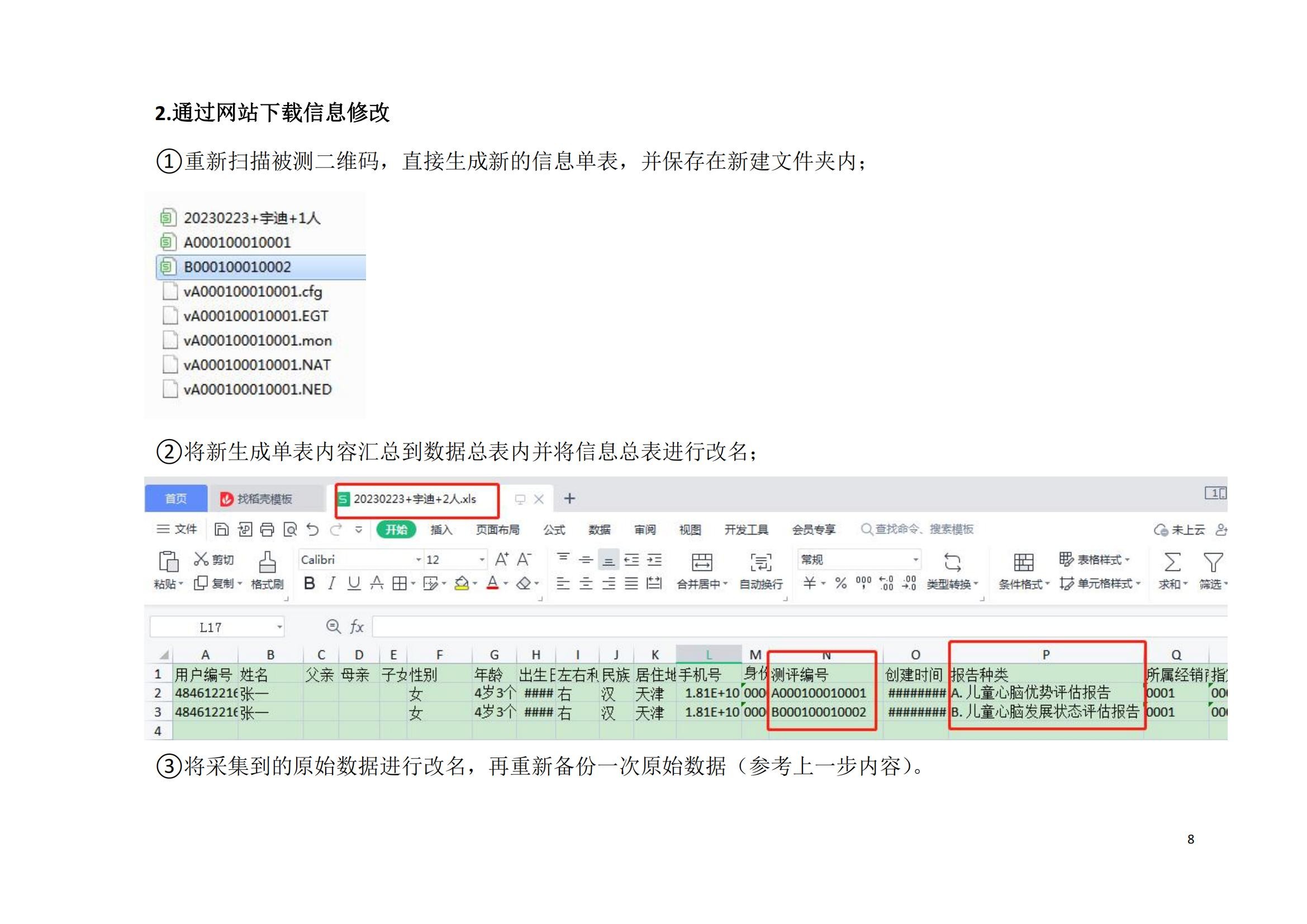
Task: Click the decrease decimal places icon
Action: pyautogui.click(x=909, y=583)
